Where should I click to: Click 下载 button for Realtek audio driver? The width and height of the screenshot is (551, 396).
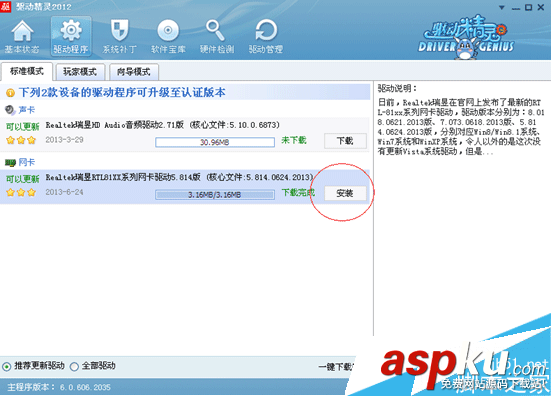point(345,141)
